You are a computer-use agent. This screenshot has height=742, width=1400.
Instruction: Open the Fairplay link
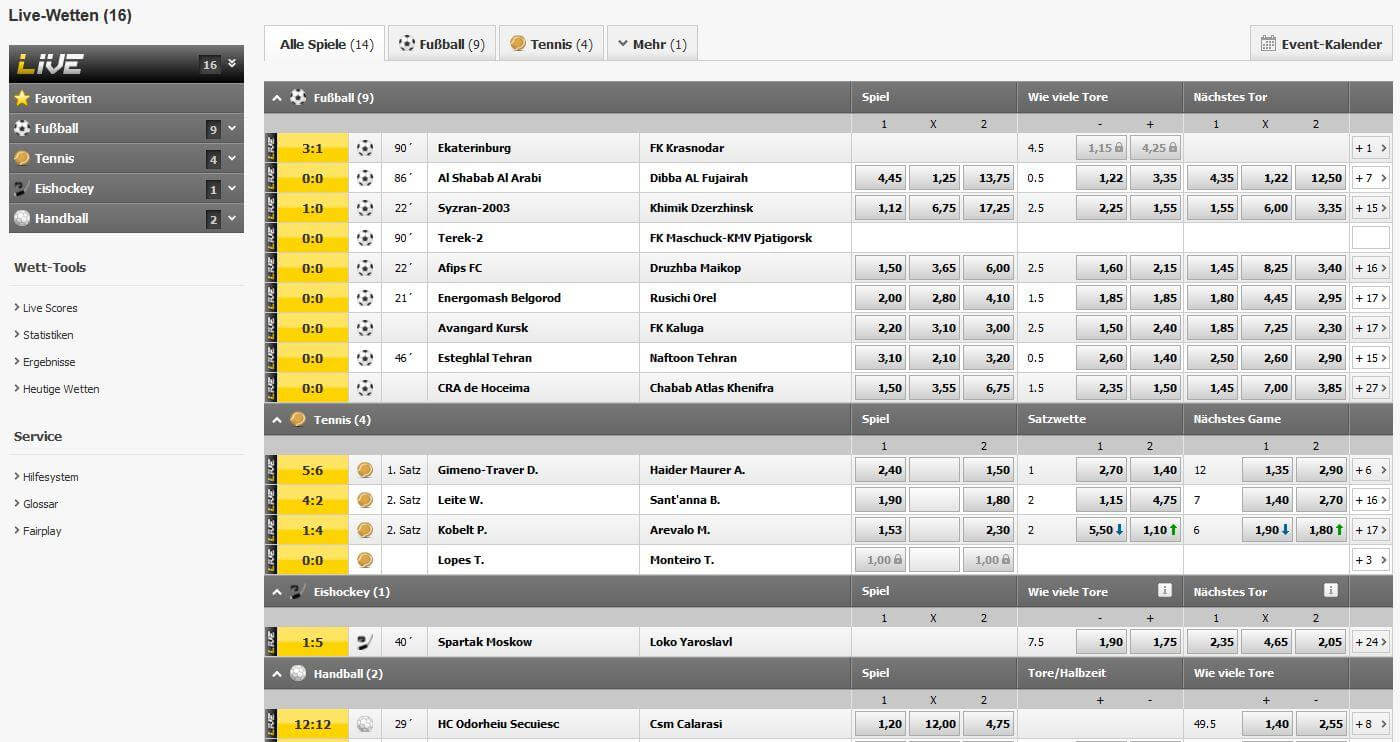pyautogui.click(x=42, y=531)
